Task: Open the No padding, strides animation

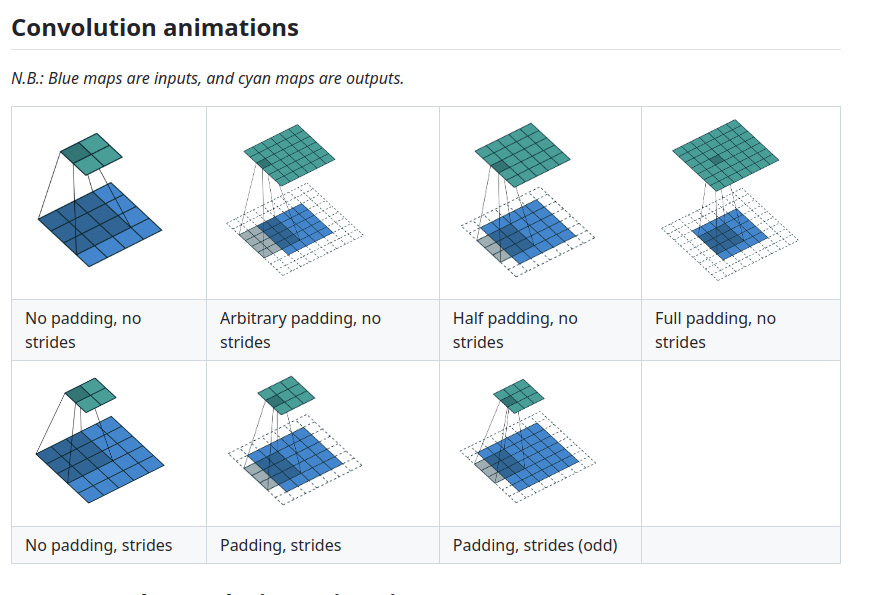Action: click(99, 441)
